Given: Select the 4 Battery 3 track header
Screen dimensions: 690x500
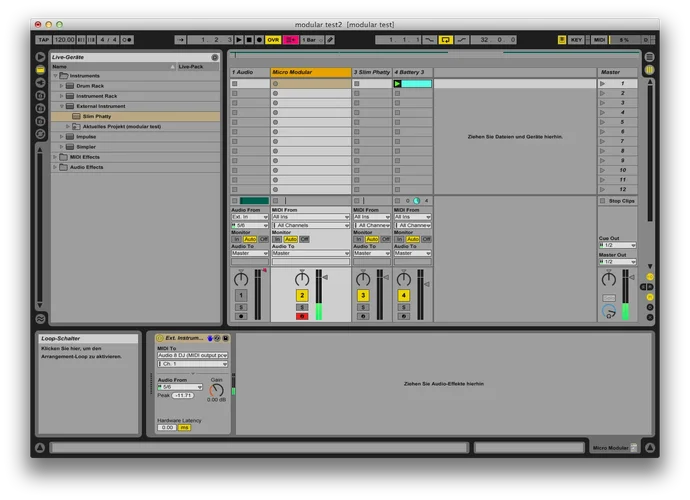Looking at the screenshot, I should tap(412, 72).
